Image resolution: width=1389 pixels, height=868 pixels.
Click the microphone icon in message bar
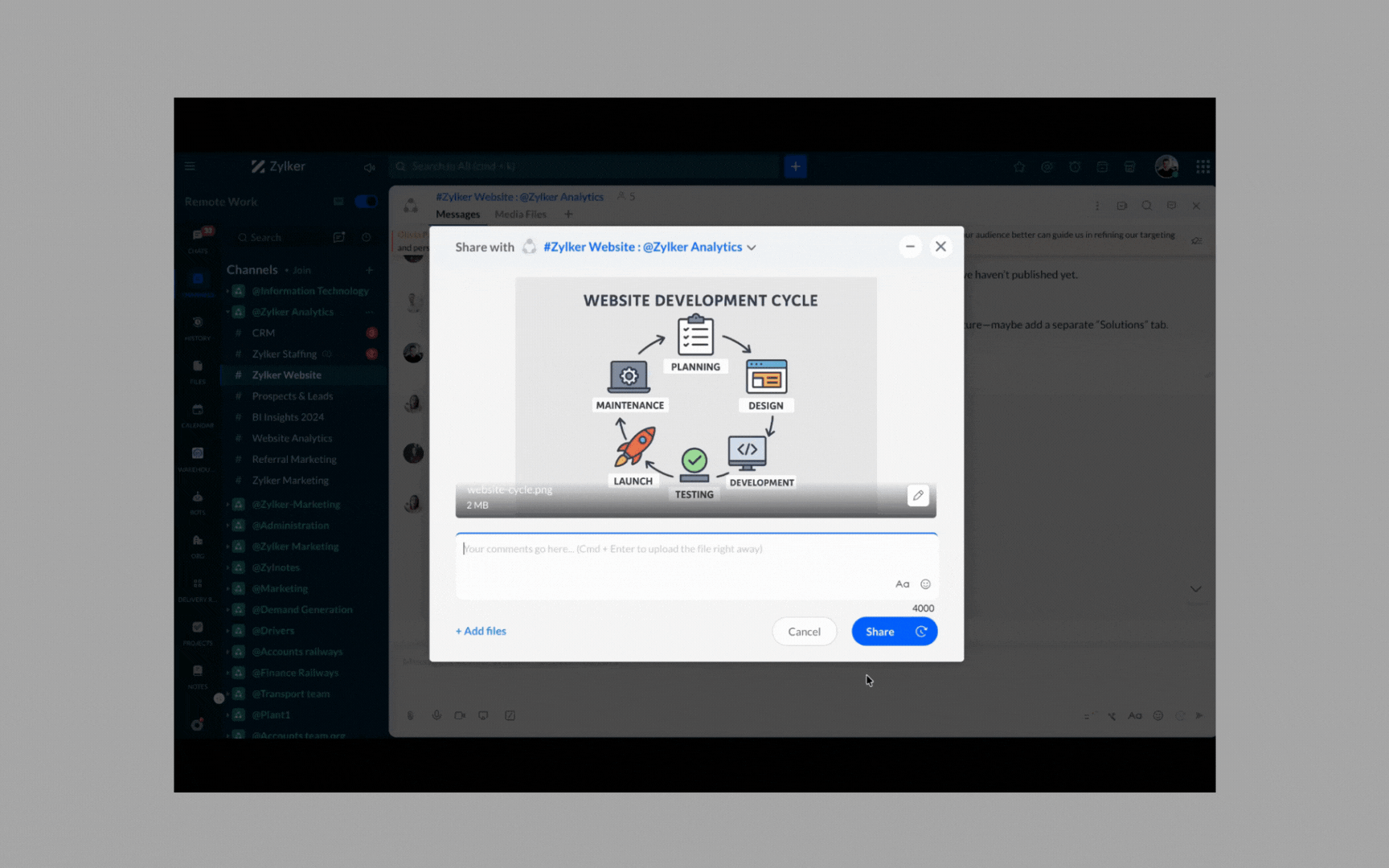(436, 715)
